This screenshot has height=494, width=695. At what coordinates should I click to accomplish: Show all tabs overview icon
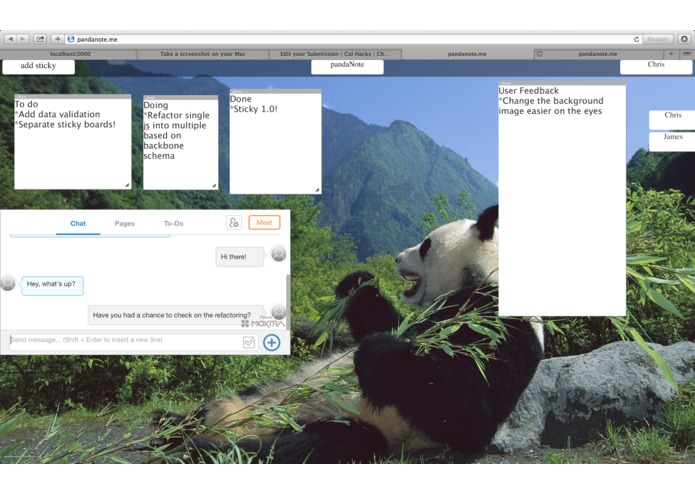[687, 54]
